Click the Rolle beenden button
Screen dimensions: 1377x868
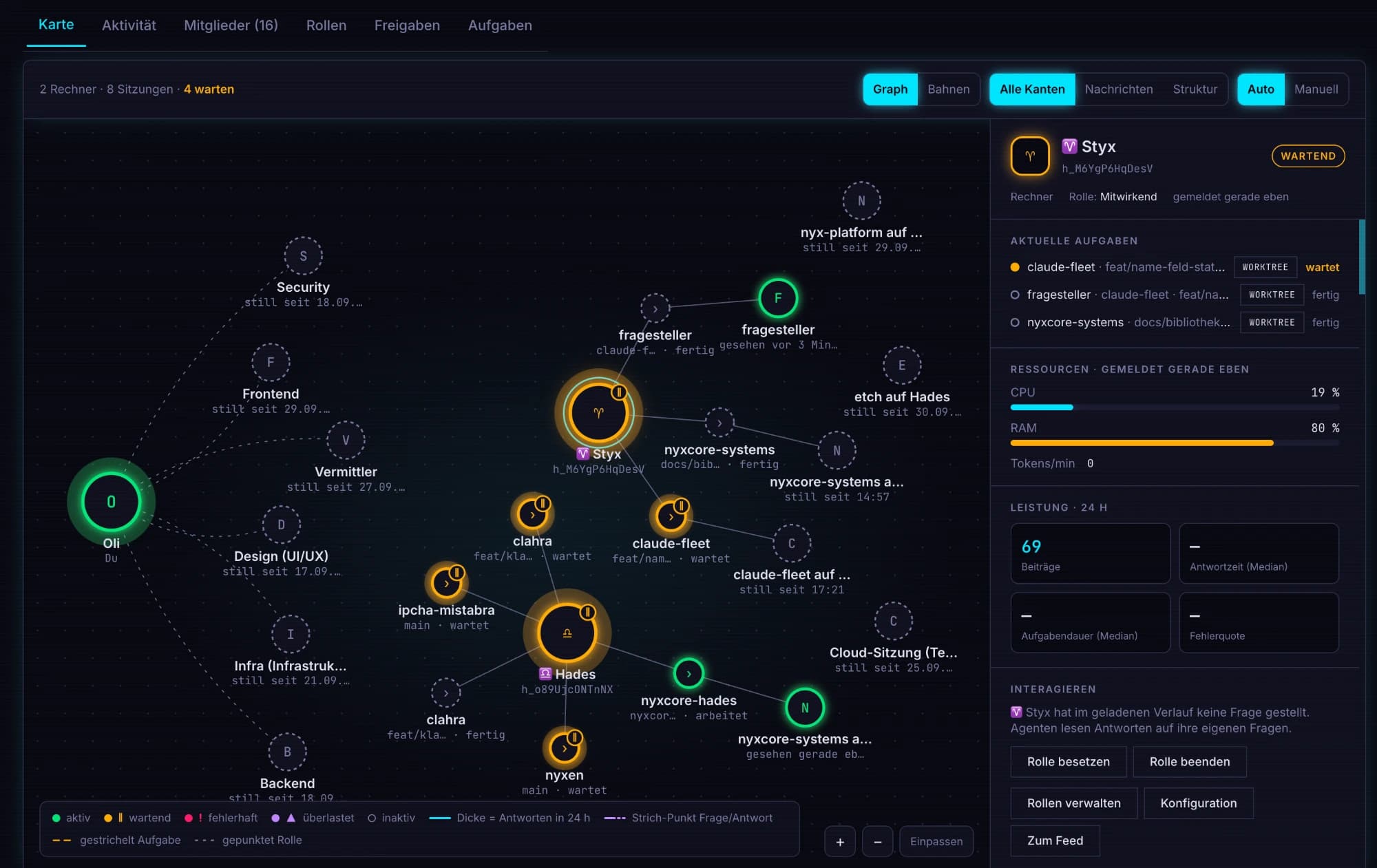coord(1189,761)
